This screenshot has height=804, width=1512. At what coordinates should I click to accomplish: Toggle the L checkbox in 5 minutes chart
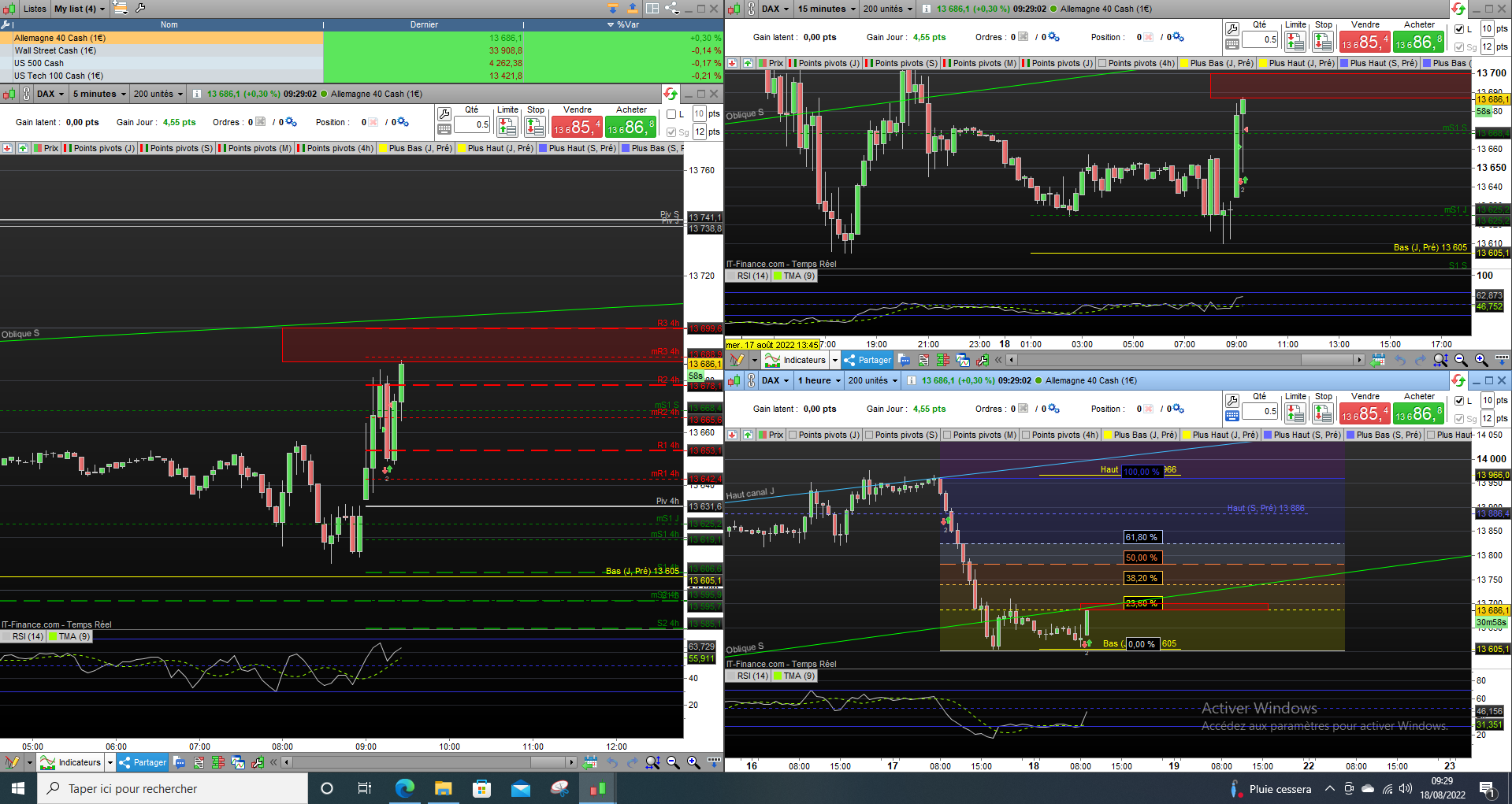(671, 114)
